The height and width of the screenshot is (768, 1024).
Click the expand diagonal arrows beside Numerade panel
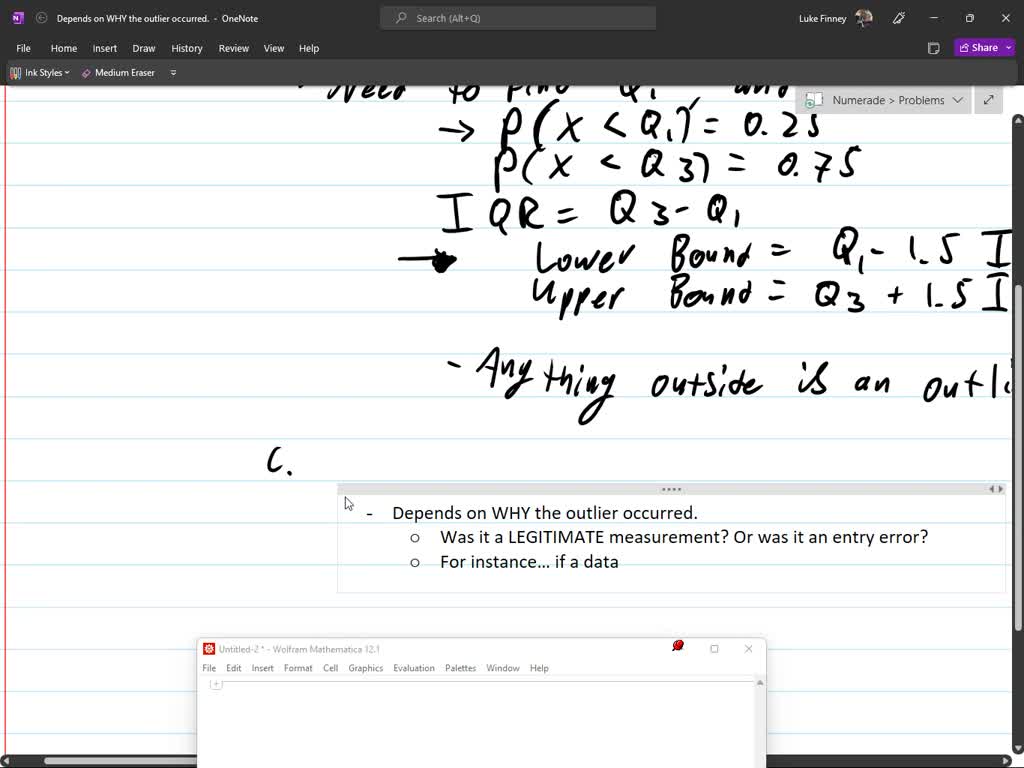[x=988, y=100]
